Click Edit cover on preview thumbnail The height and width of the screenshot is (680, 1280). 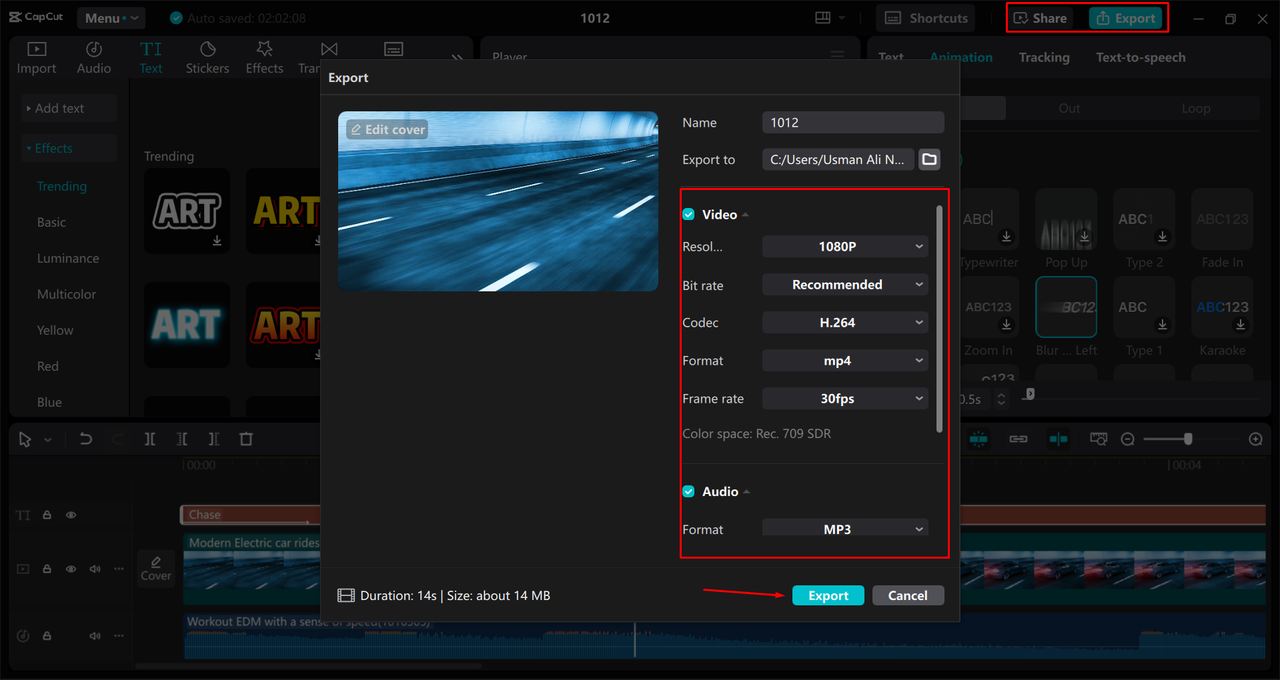point(387,130)
